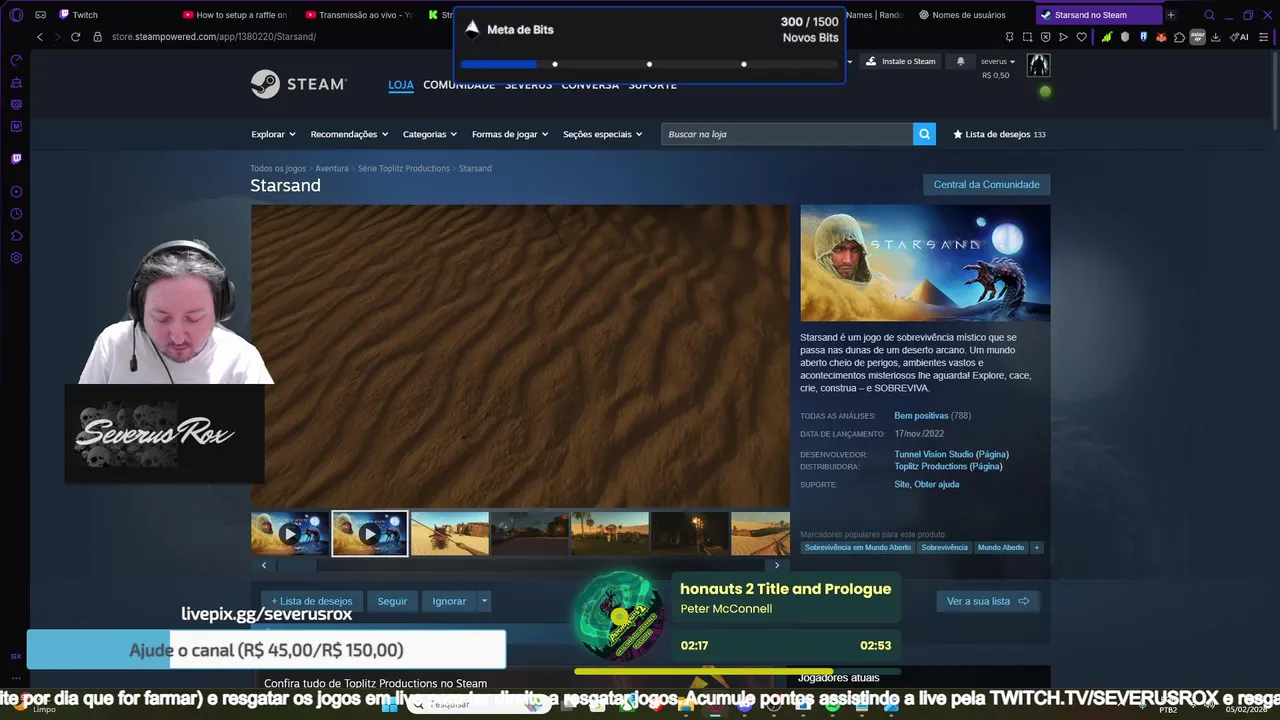Open Steam notifications bell
The width and height of the screenshot is (1280, 720).
960,61
